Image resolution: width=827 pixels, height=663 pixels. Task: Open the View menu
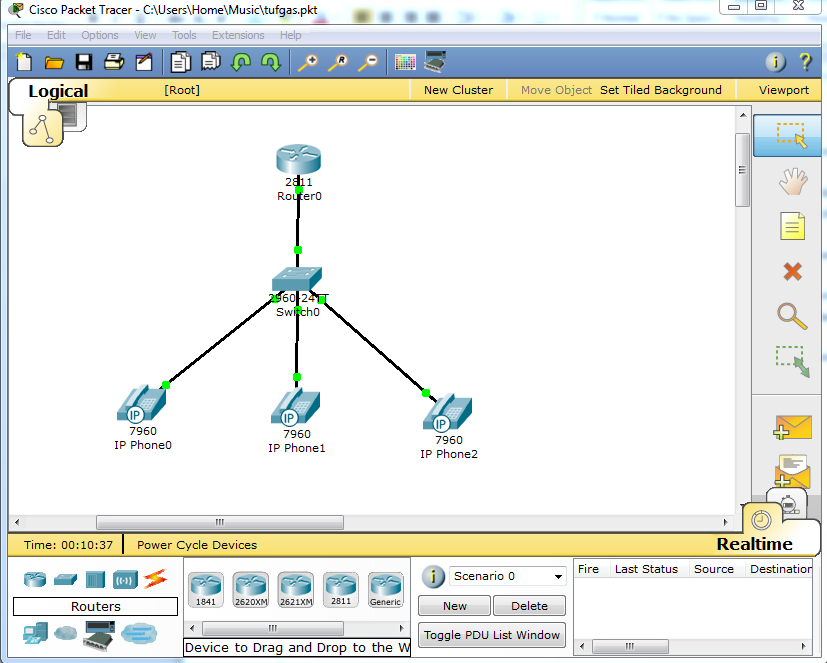pyautogui.click(x=145, y=35)
